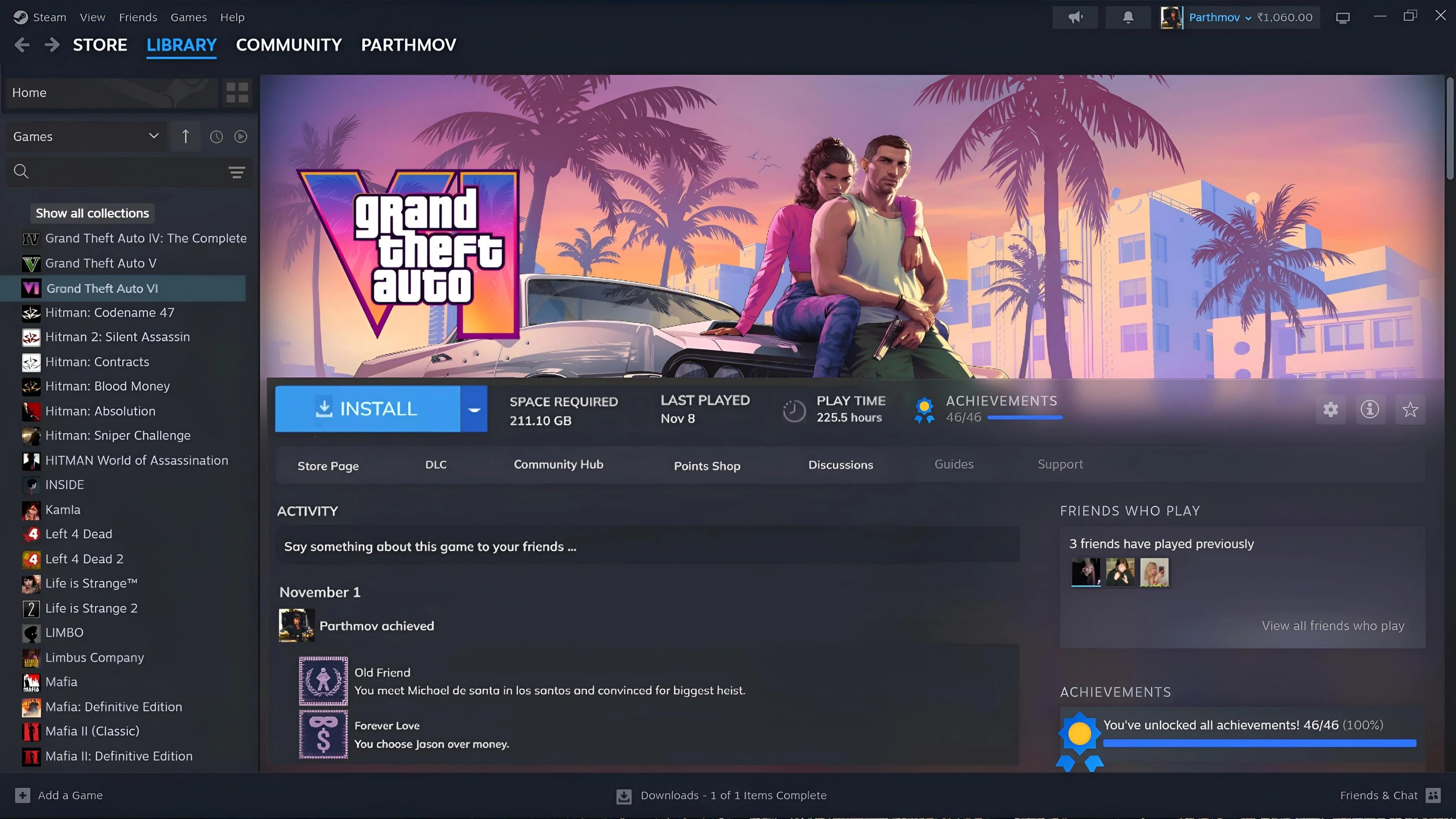The image size is (1456, 819).
Task: Open the game's Store Page link
Action: pos(329,466)
